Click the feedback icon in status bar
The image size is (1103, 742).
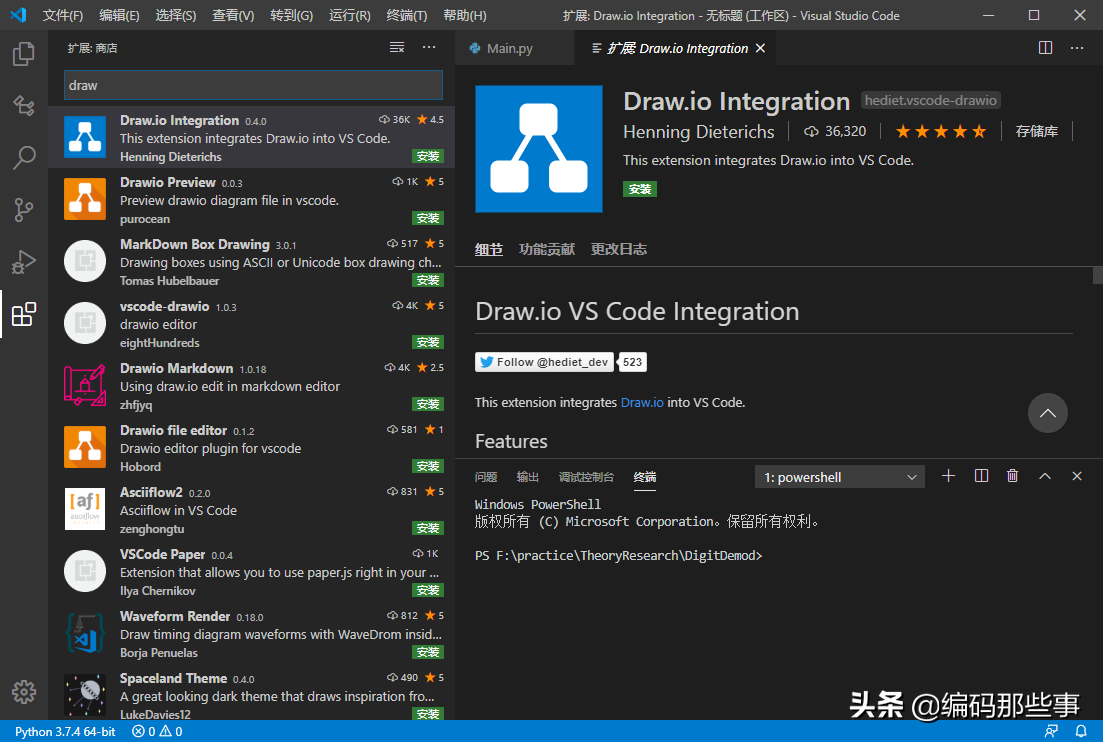(1051, 731)
